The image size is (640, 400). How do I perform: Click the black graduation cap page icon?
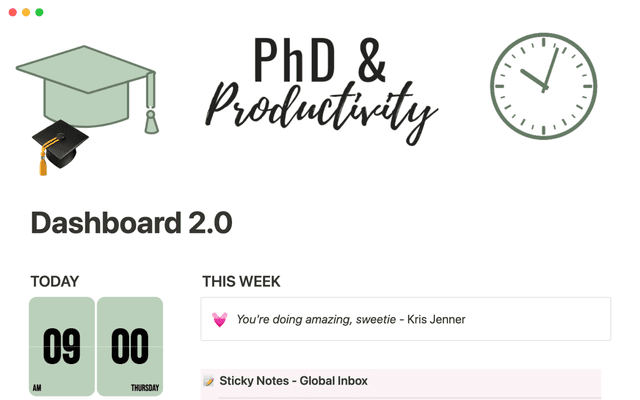tap(58, 145)
